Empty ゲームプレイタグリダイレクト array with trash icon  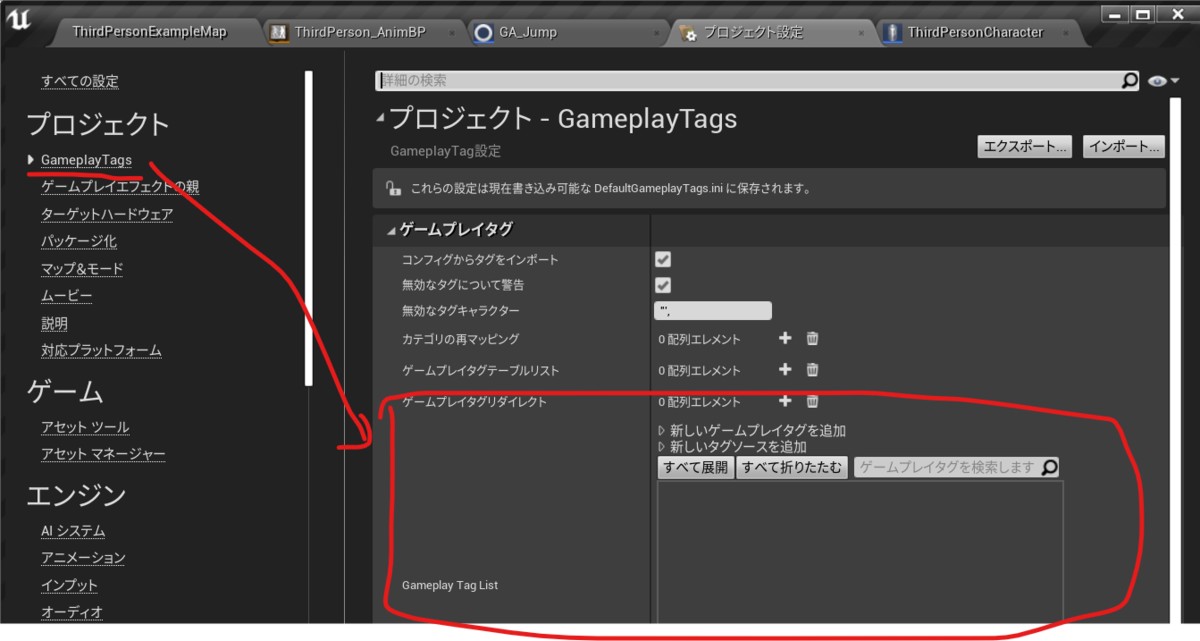coord(812,401)
